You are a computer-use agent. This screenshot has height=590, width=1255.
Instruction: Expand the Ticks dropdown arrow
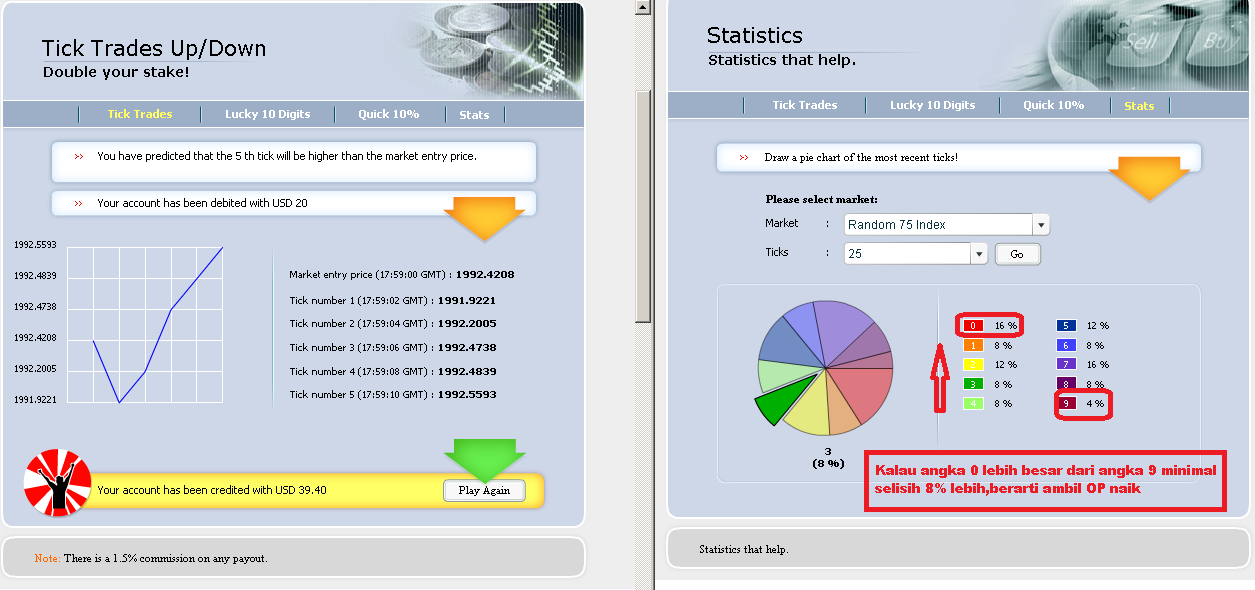[979, 254]
